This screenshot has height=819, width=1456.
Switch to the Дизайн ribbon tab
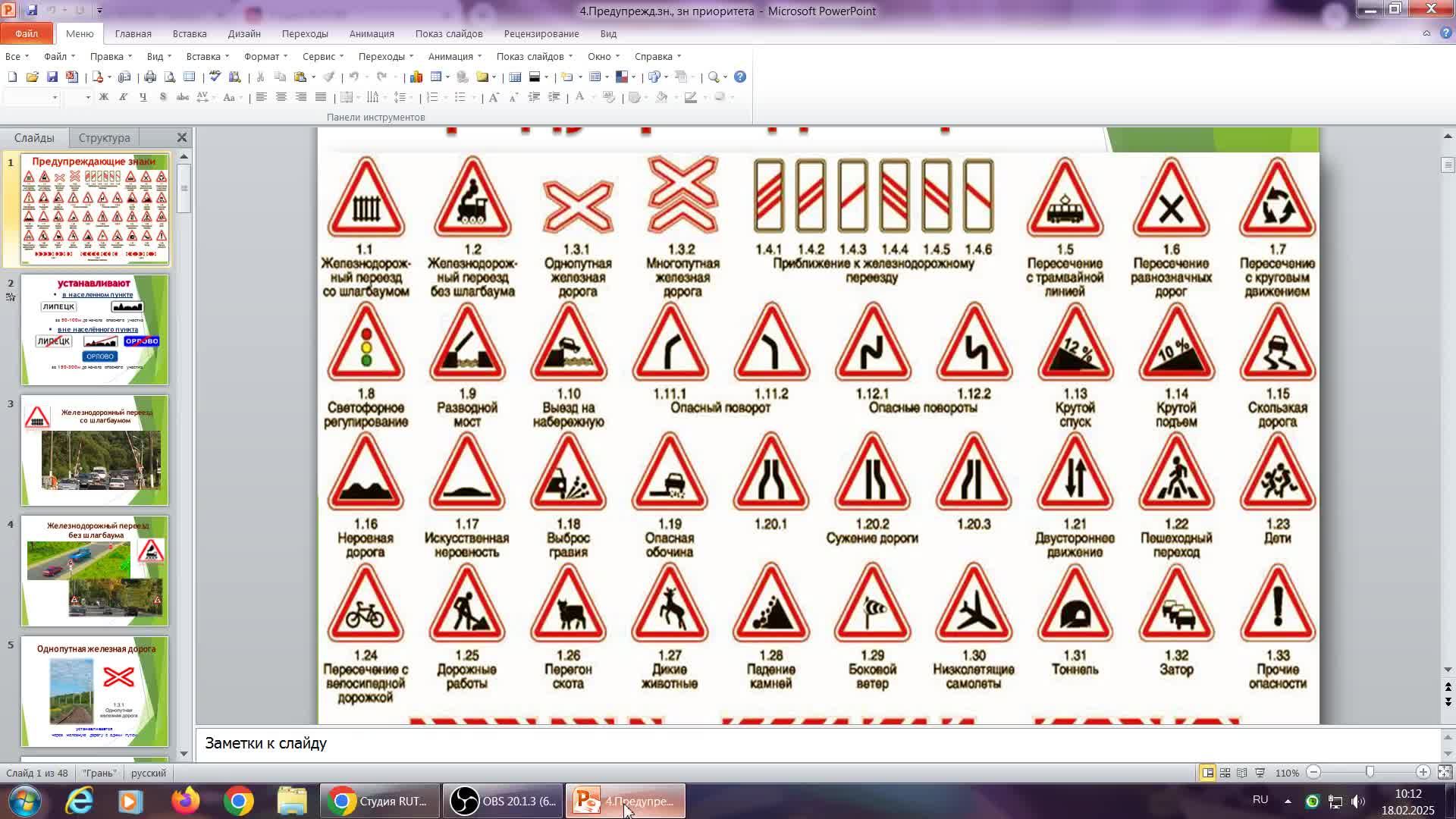(x=244, y=33)
